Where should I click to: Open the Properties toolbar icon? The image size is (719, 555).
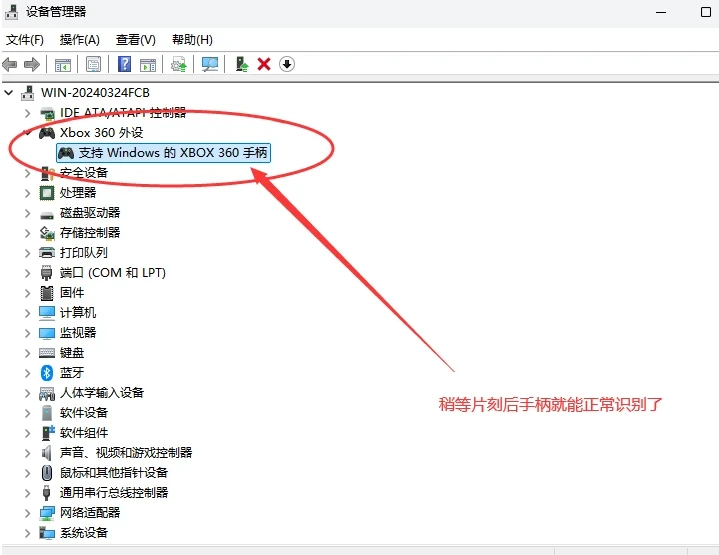(94, 64)
